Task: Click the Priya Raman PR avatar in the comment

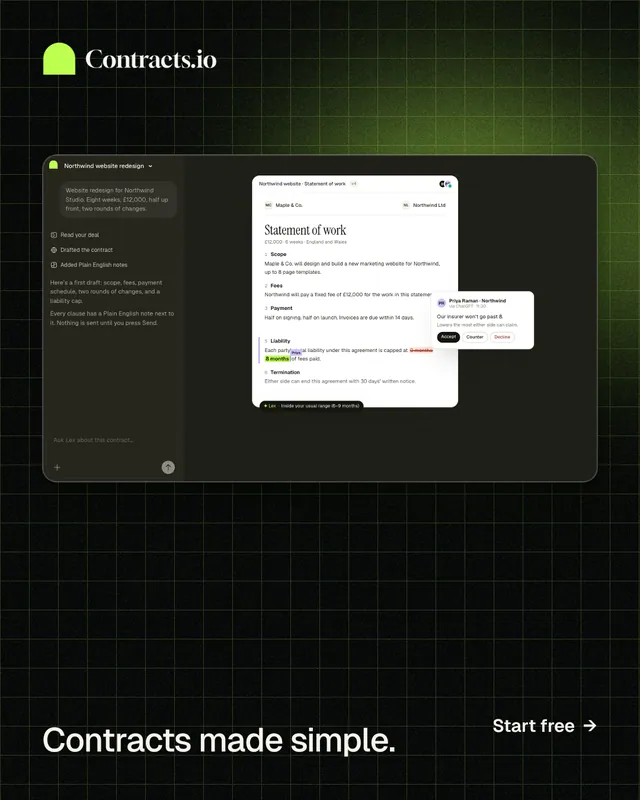Action: (441, 303)
